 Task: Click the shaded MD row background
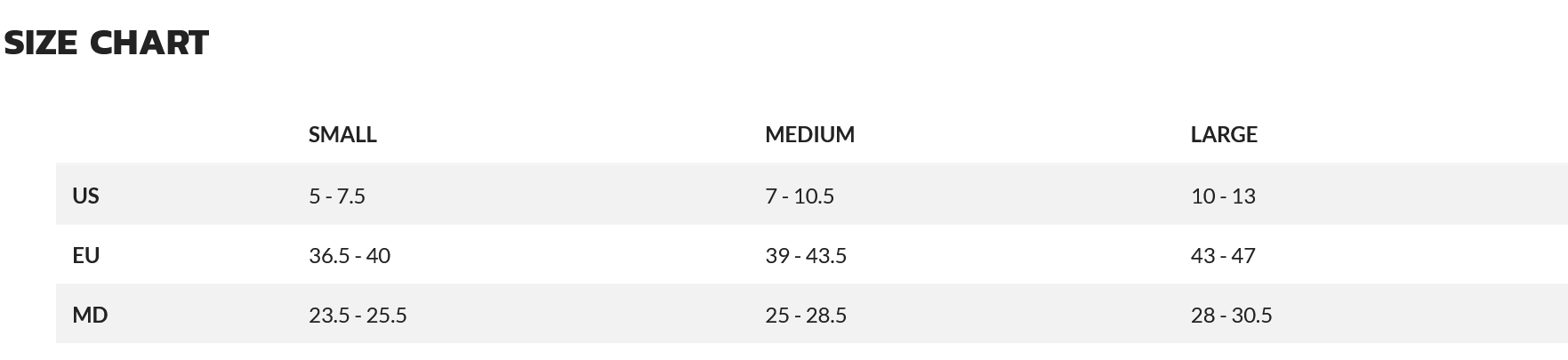click(811, 314)
